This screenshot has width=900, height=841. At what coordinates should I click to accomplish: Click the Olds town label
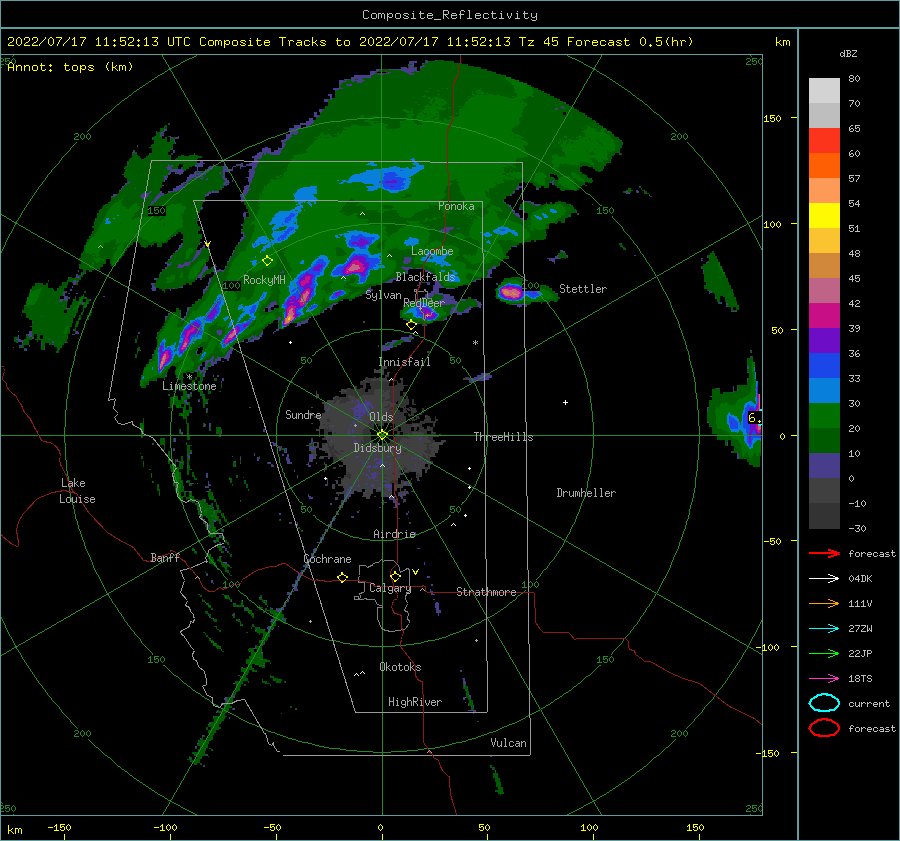click(381, 417)
